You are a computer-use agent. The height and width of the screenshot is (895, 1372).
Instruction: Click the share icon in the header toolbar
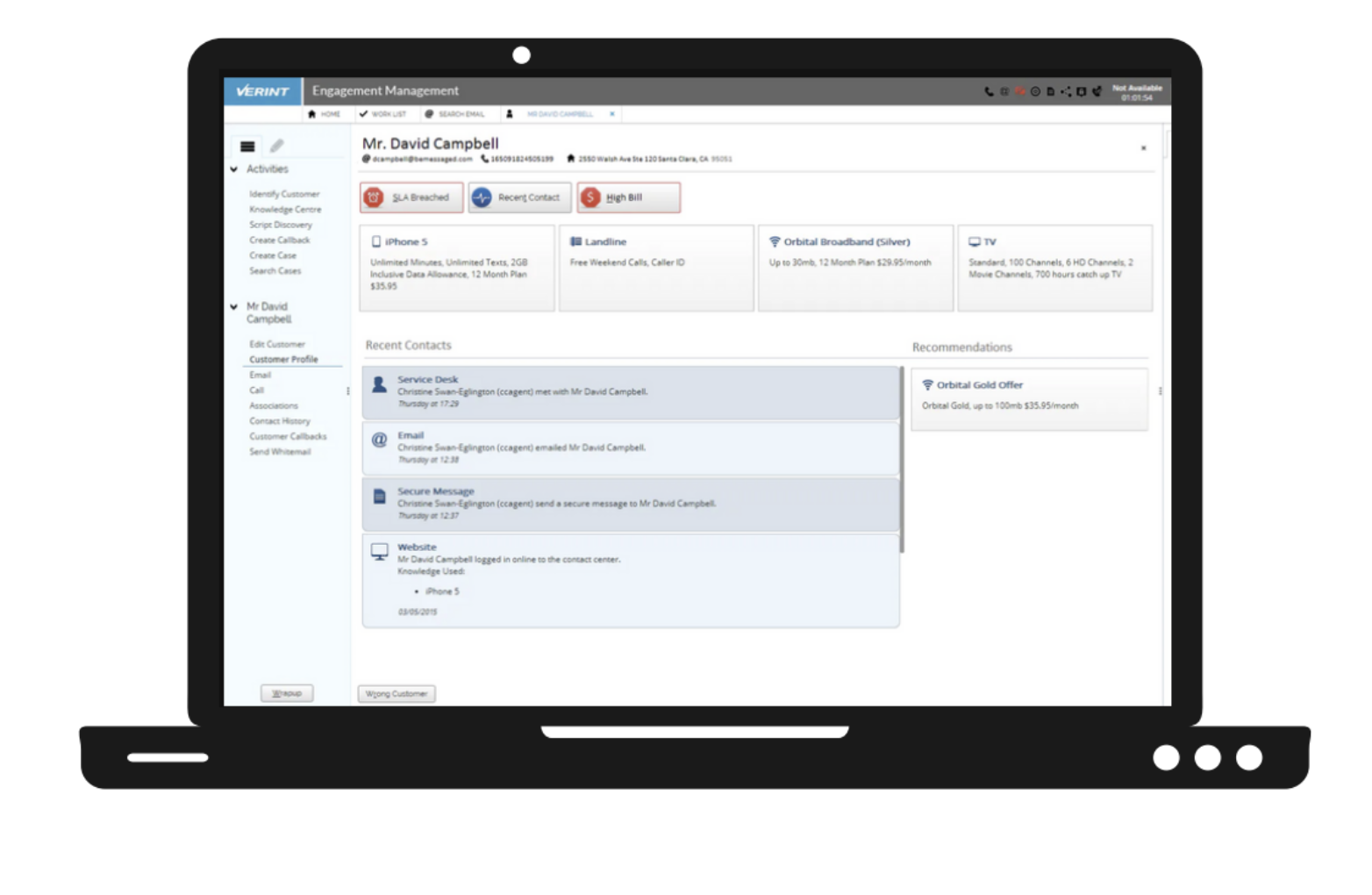1066,91
